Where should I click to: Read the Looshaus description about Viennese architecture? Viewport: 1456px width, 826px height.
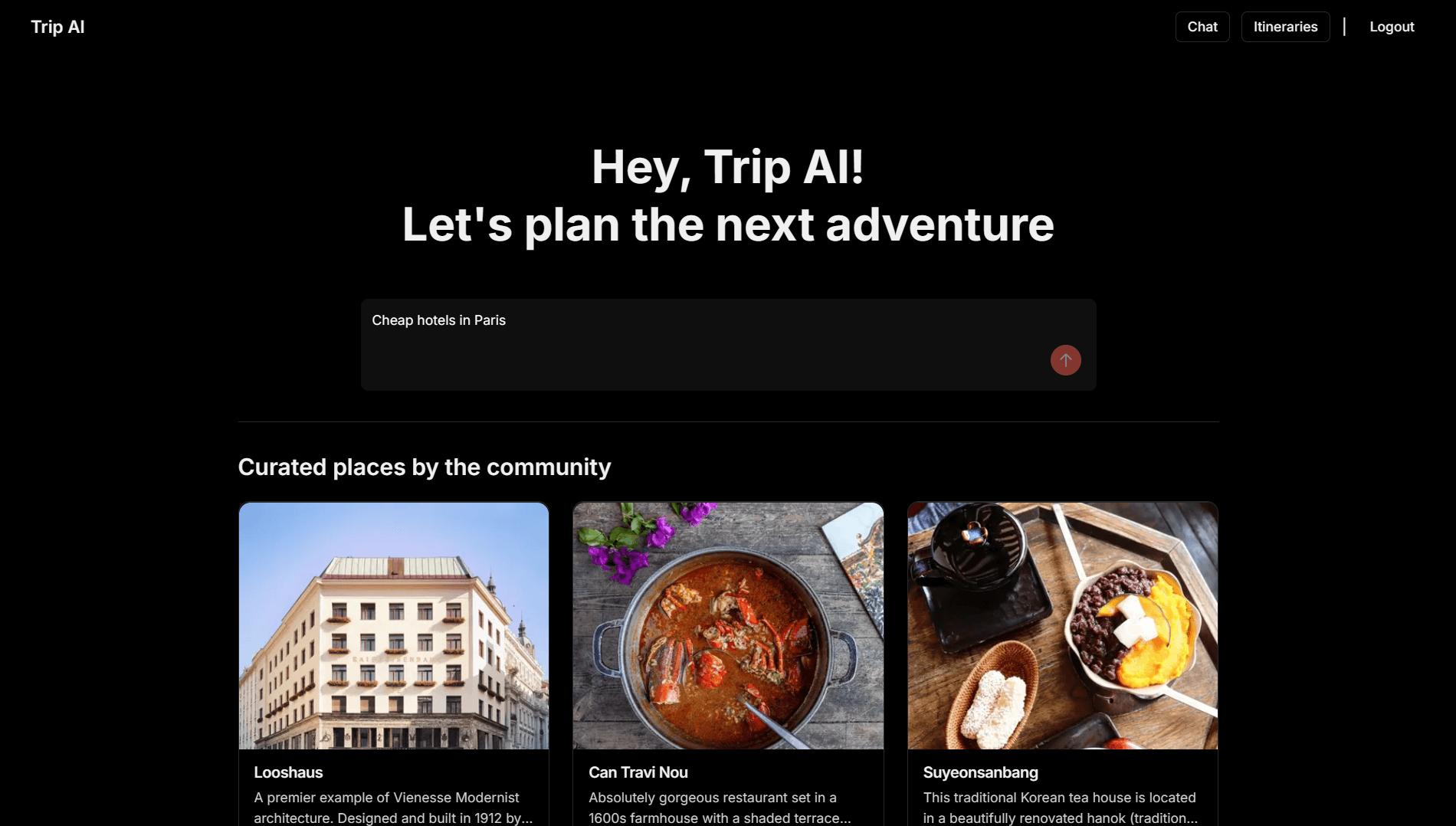(393, 808)
